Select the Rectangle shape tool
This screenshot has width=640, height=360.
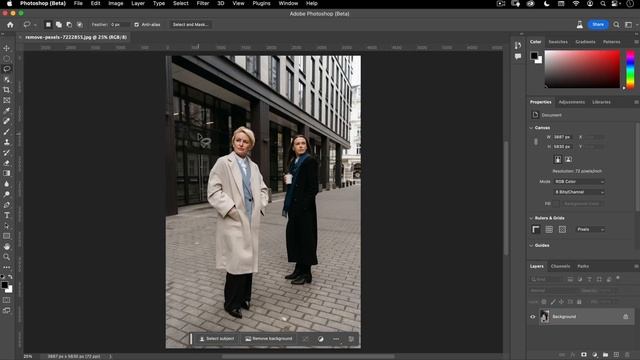point(7,236)
